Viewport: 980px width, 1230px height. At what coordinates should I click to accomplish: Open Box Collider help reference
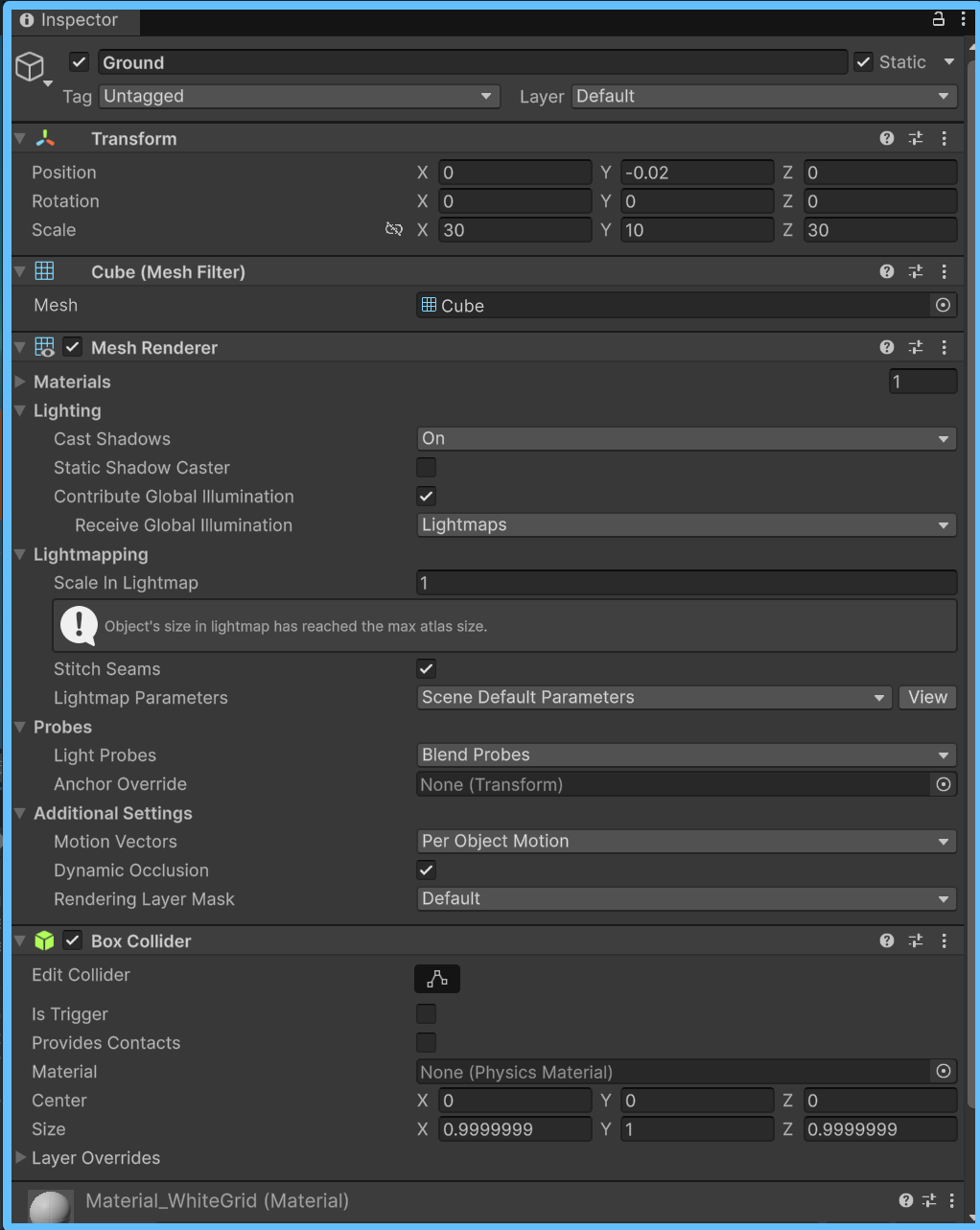(x=887, y=940)
